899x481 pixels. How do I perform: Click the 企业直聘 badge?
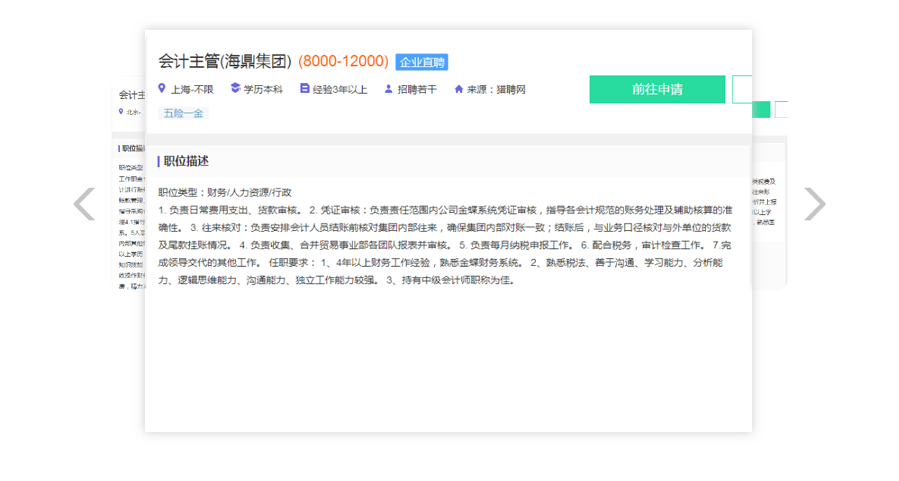click(x=422, y=62)
